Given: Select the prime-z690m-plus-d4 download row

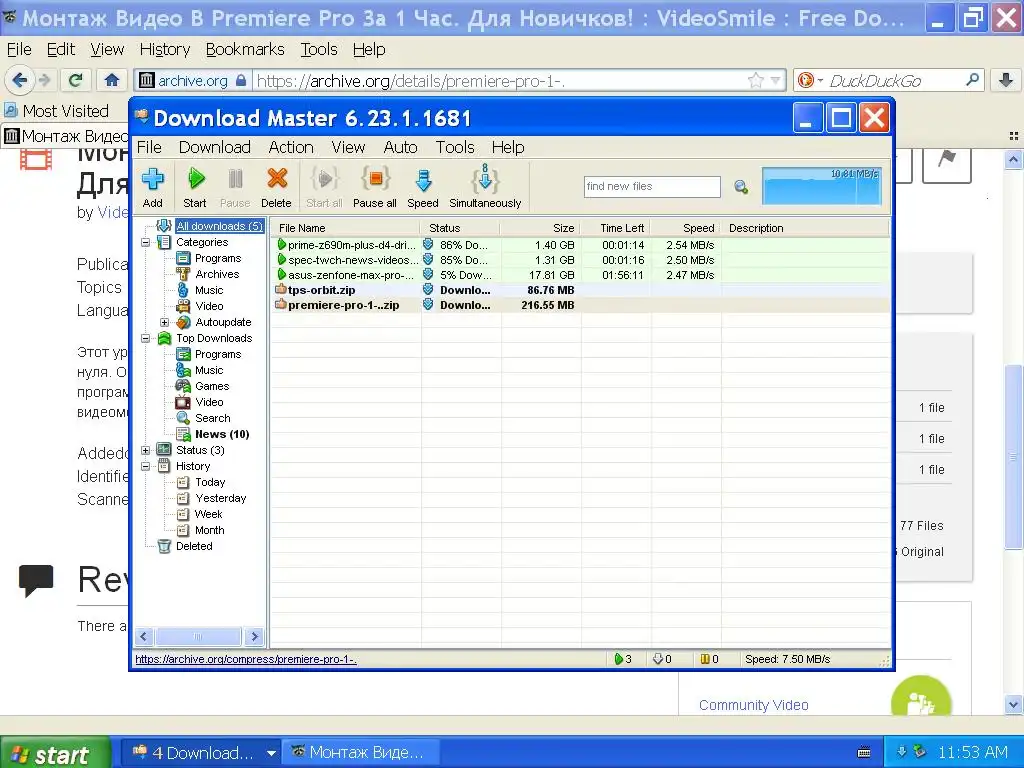Looking at the screenshot, I should [x=580, y=245].
